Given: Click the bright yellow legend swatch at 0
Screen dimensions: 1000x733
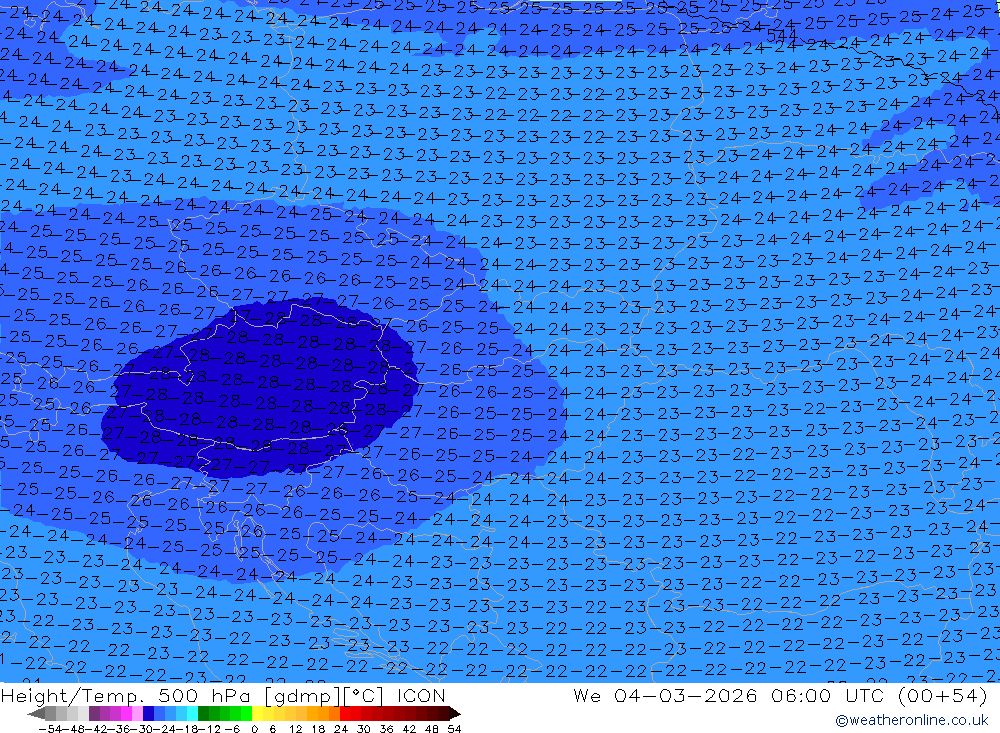Looking at the screenshot, I should [x=258, y=713].
